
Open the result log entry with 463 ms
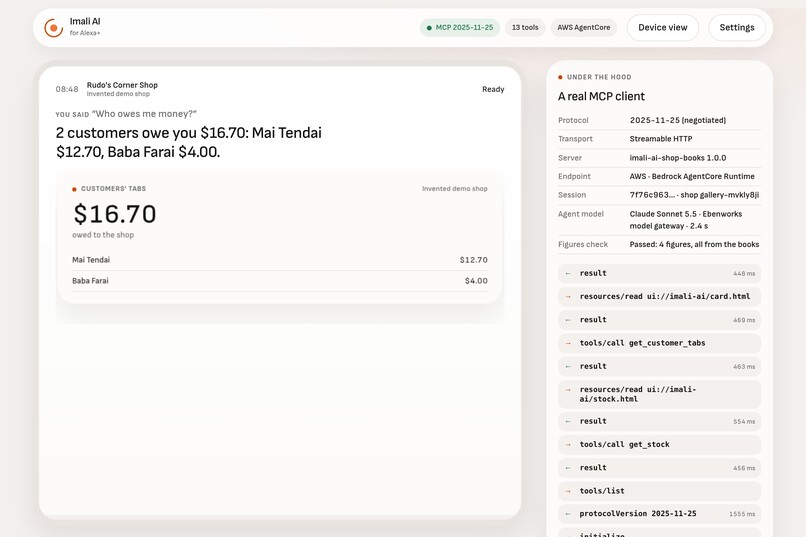(660, 366)
